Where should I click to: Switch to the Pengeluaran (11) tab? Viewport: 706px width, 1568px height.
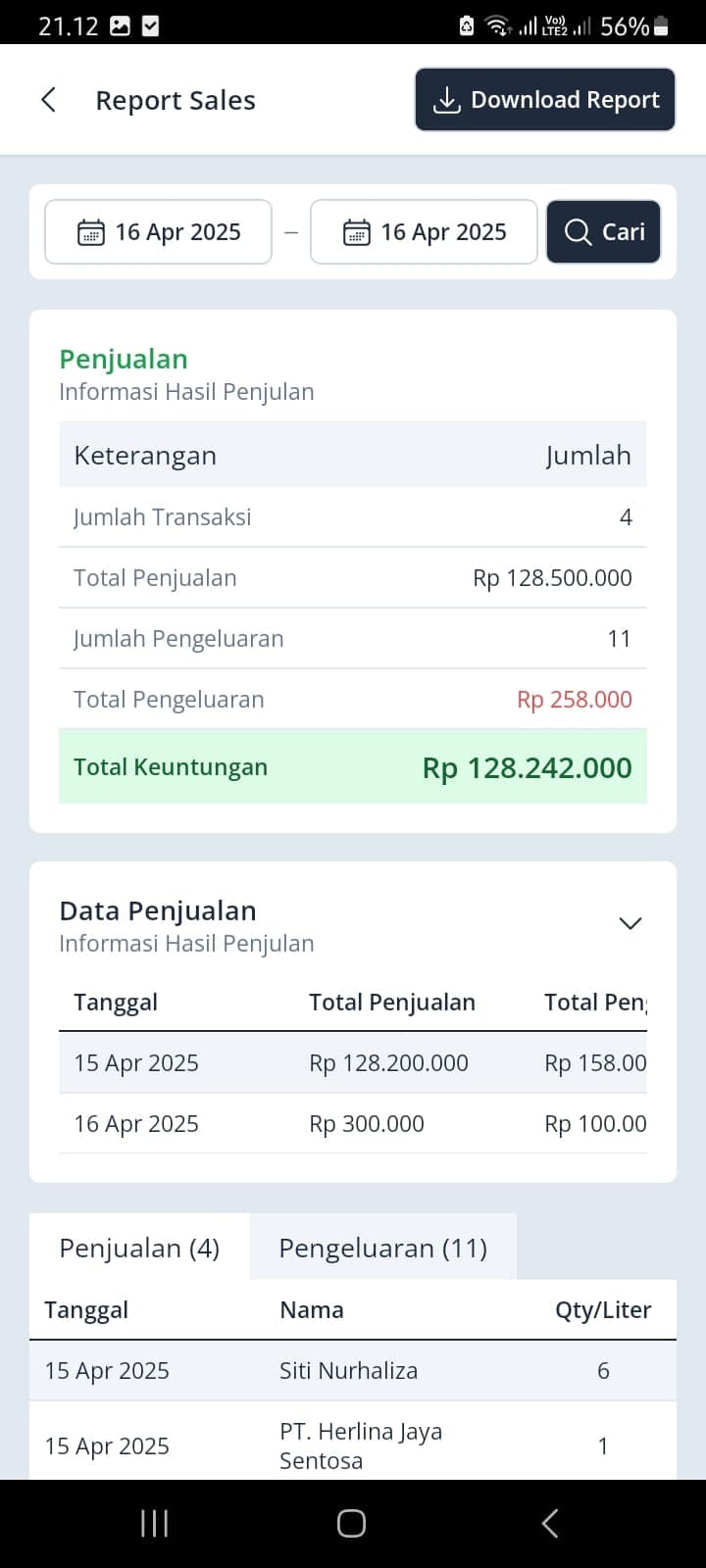pyautogui.click(x=382, y=1248)
